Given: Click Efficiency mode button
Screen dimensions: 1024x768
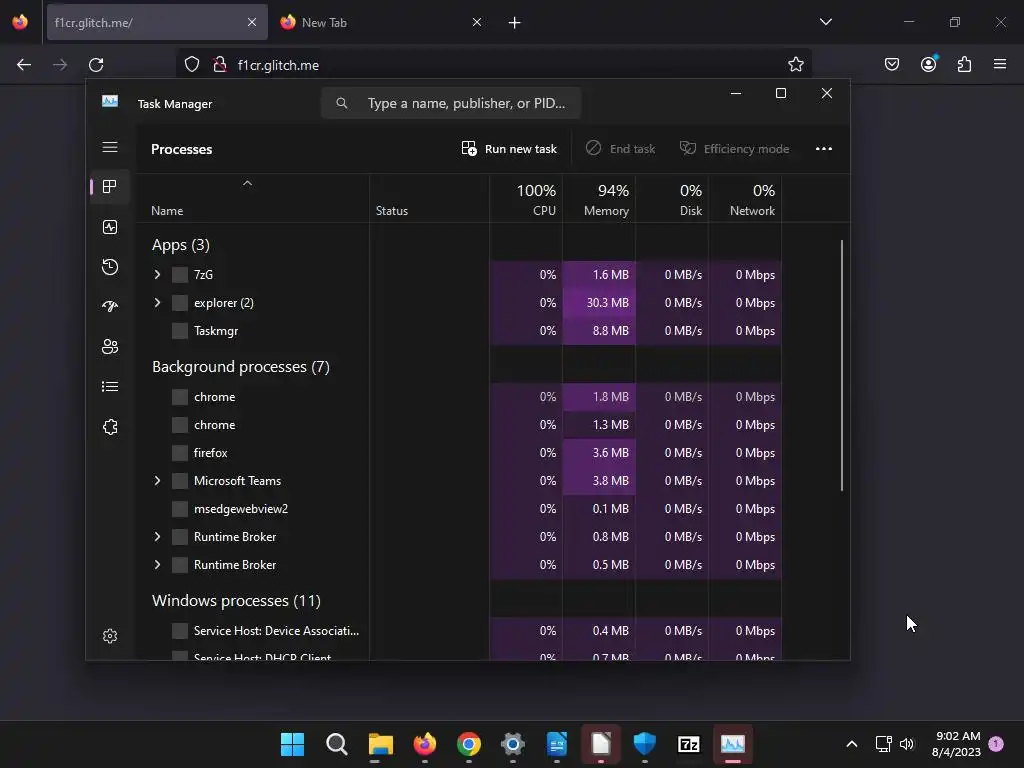Looking at the screenshot, I should [x=735, y=149].
